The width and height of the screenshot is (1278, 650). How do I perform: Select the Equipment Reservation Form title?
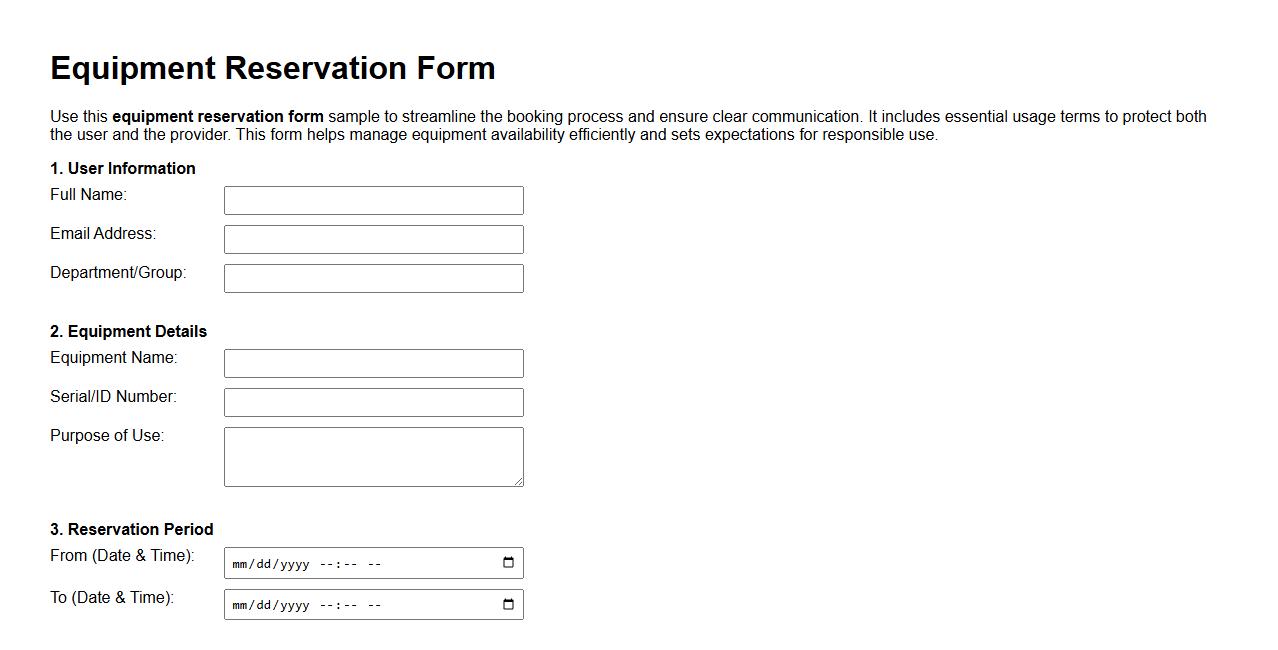click(272, 68)
